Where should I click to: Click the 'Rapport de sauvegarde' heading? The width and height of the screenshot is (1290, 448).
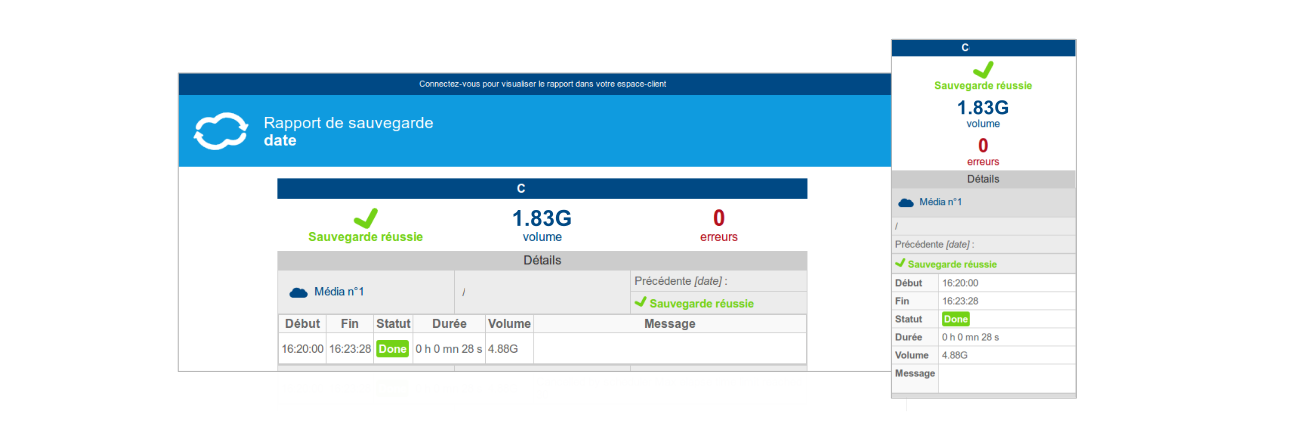[349, 123]
